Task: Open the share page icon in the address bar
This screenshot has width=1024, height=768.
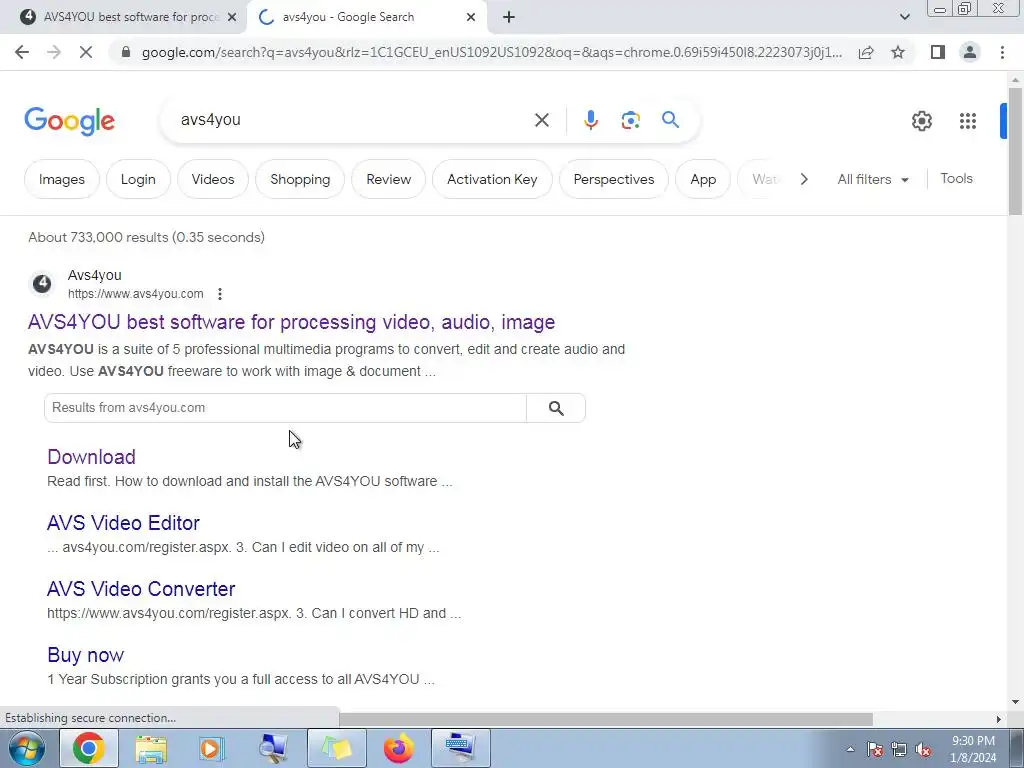Action: (x=866, y=52)
